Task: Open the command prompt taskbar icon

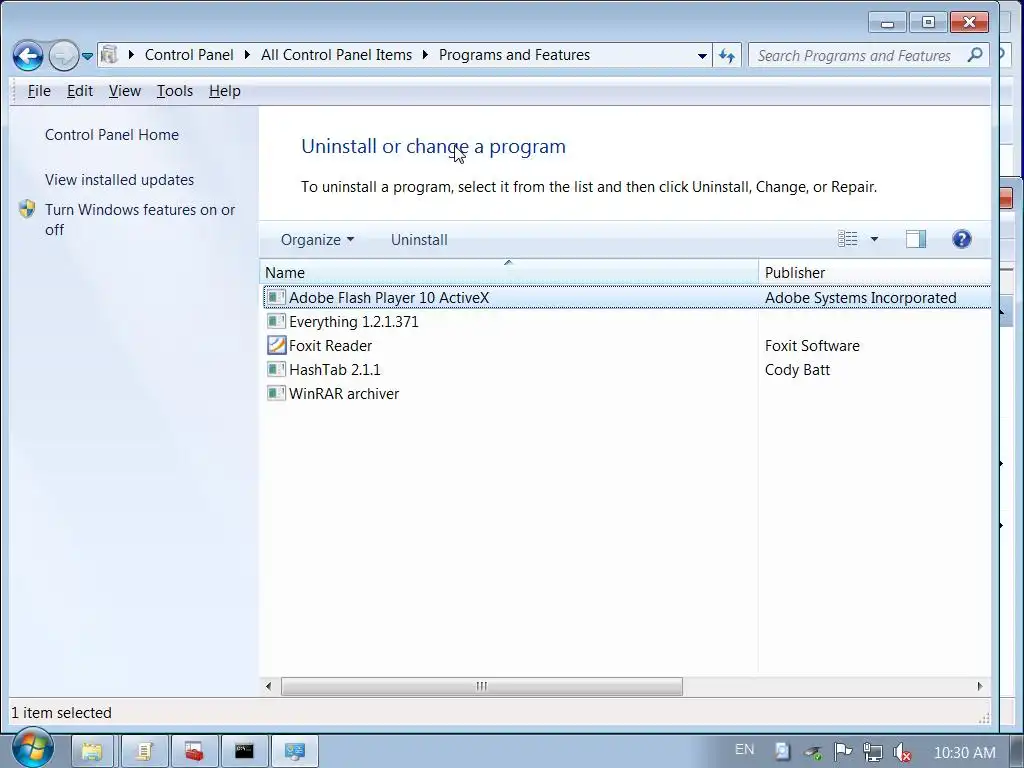Action: [244, 752]
